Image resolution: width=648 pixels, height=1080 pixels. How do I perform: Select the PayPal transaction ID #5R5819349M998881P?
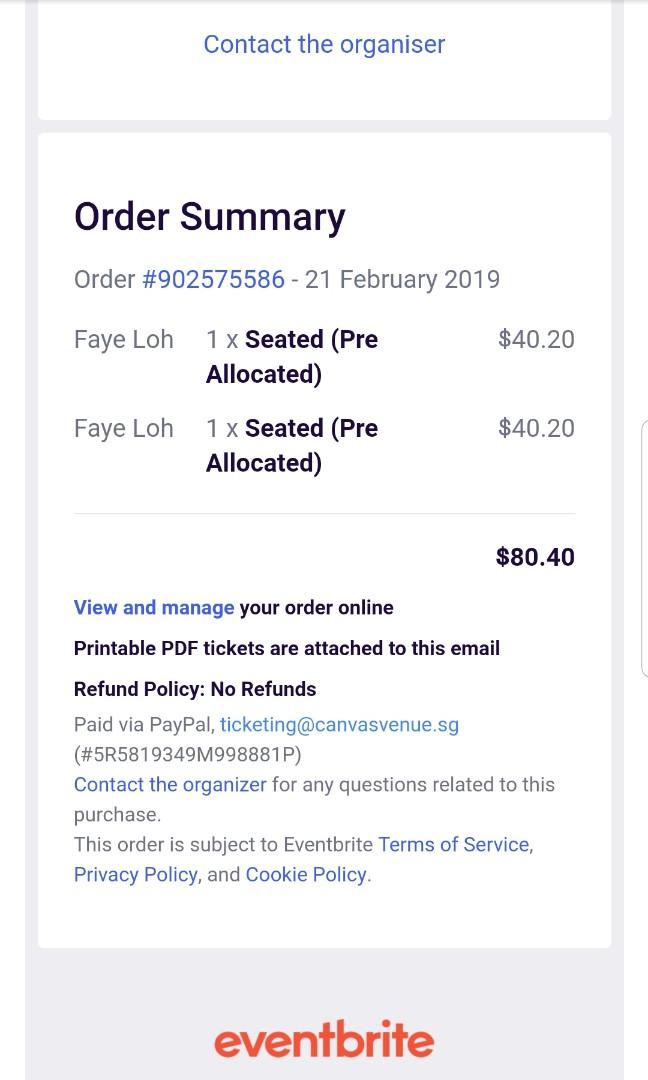click(x=188, y=755)
